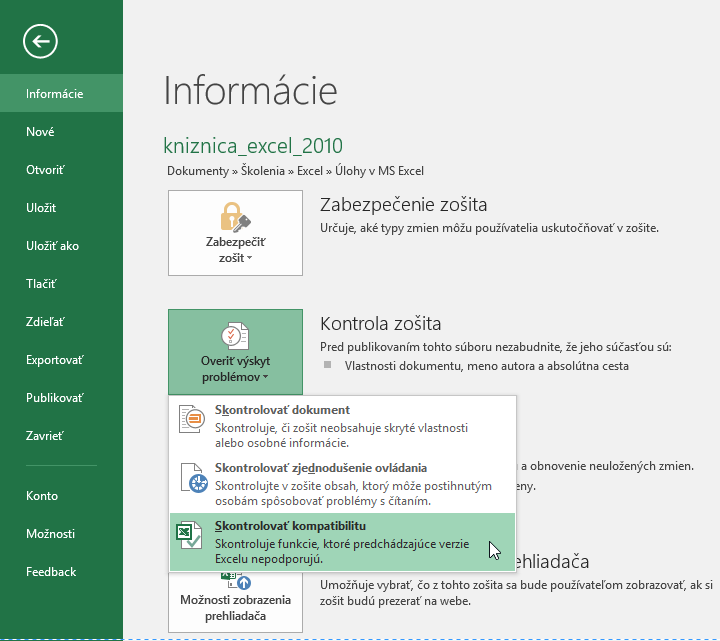Click the Vlastnosti dokumentu, meno autora bullet text

pyautogui.click(x=487, y=366)
